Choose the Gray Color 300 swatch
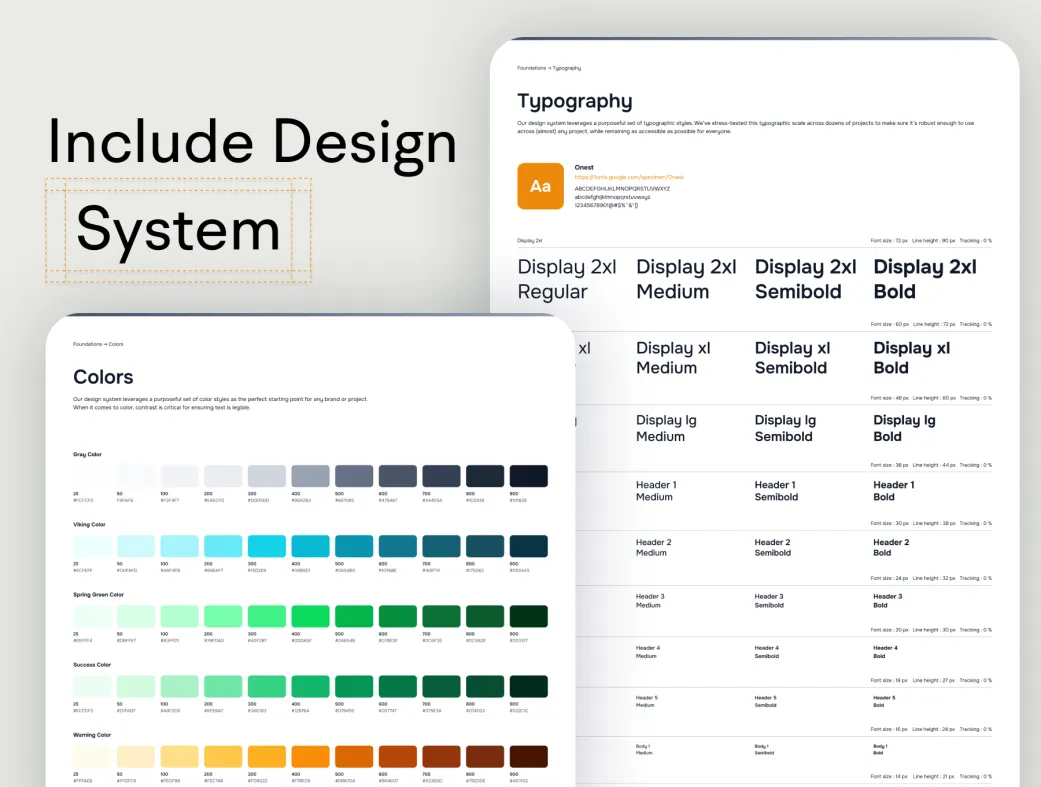This screenshot has height=787, width=1041. tap(267, 476)
